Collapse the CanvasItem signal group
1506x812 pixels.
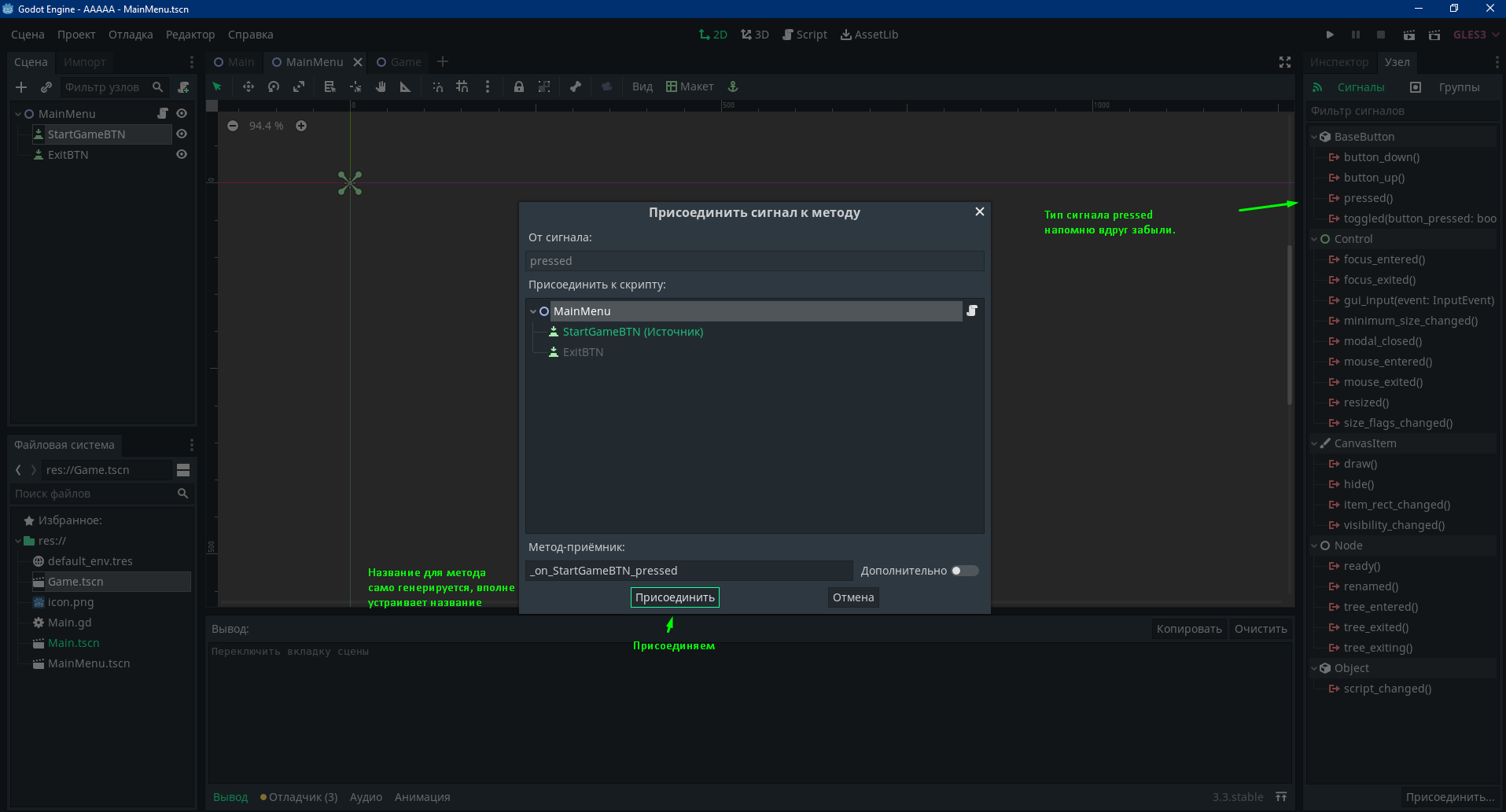[x=1314, y=443]
